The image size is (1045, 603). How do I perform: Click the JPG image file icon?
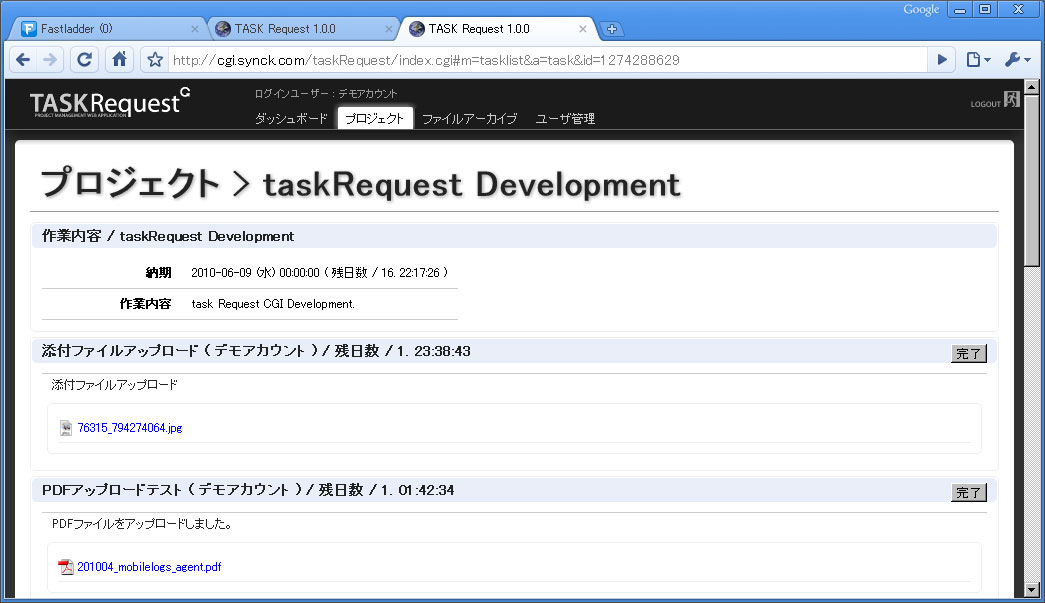click(65, 428)
